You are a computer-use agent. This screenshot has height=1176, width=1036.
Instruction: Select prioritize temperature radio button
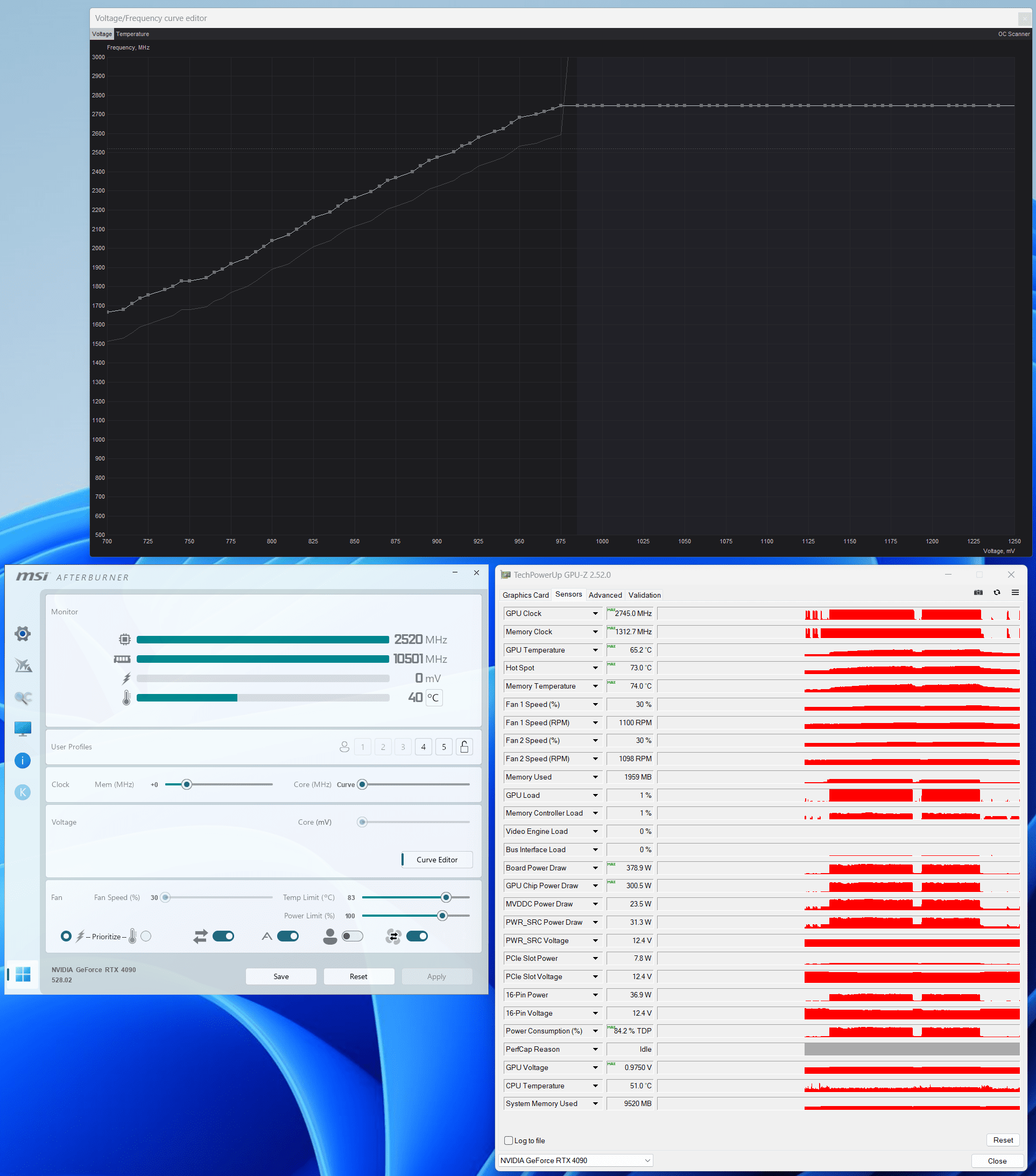[x=146, y=936]
